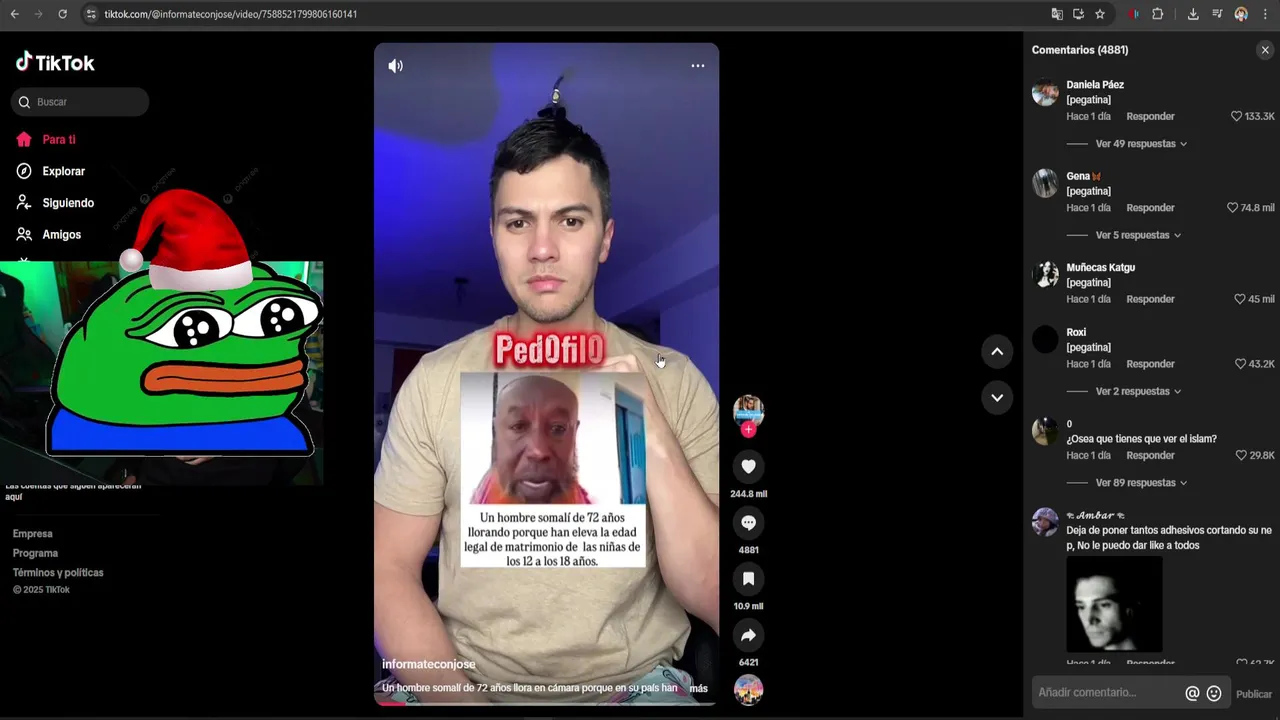Mute the video with the speaker icon
The width and height of the screenshot is (1280, 720).
pyautogui.click(x=396, y=66)
